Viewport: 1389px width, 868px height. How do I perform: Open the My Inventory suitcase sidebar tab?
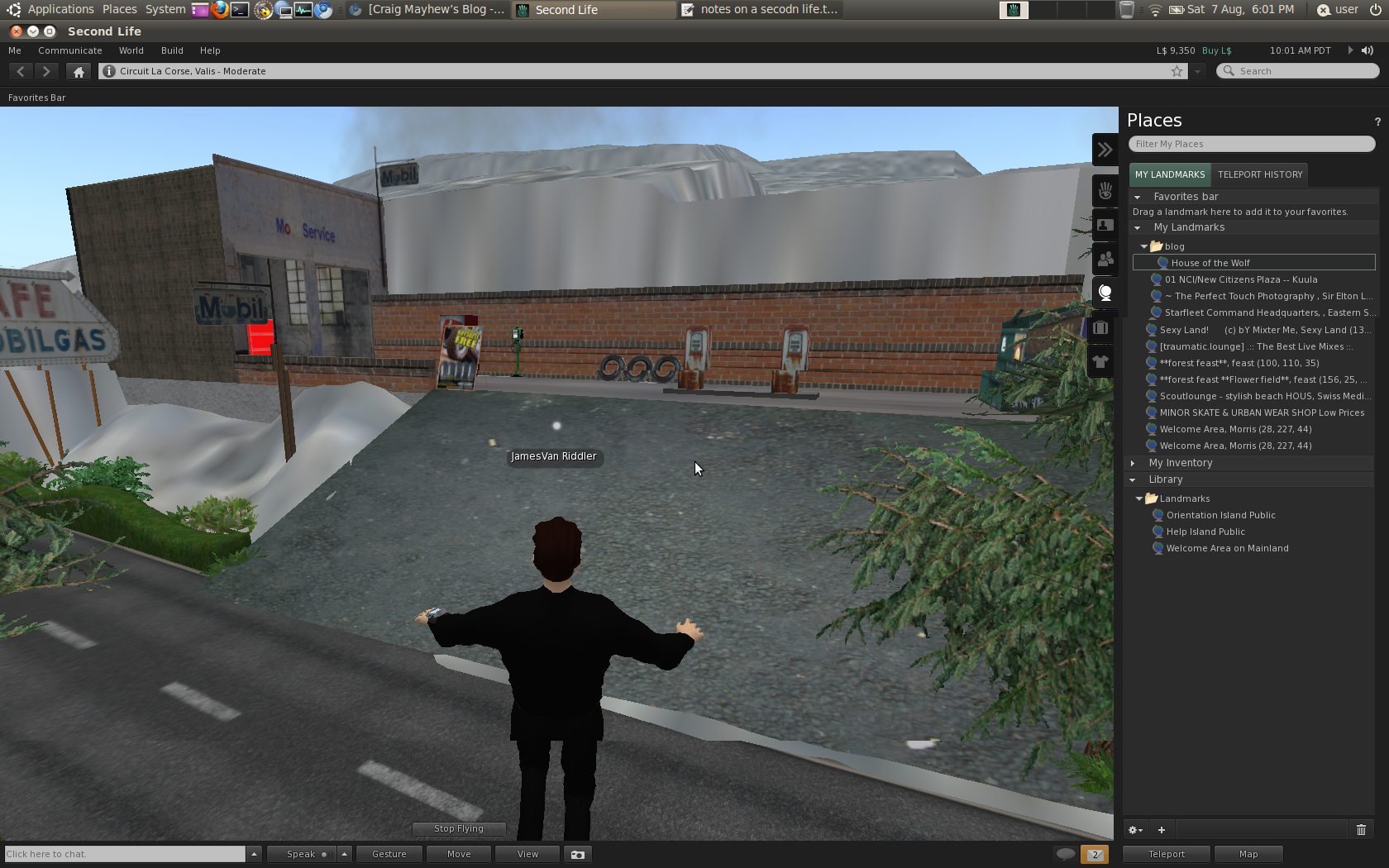[1100, 328]
